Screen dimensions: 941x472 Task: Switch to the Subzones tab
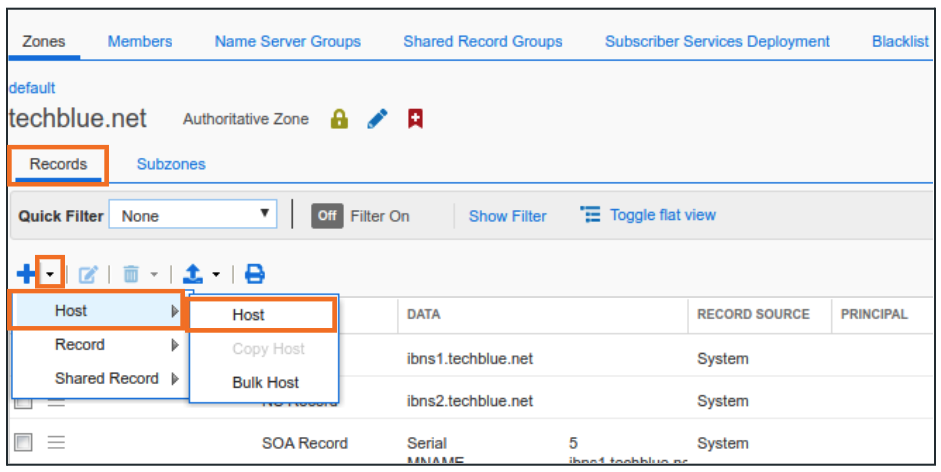pyautogui.click(x=171, y=164)
